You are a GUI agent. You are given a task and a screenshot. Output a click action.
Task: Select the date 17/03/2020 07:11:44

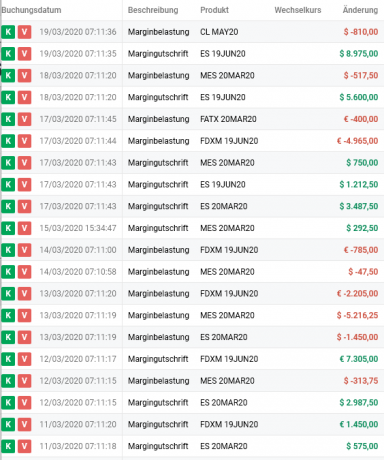[x=78, y=141]
